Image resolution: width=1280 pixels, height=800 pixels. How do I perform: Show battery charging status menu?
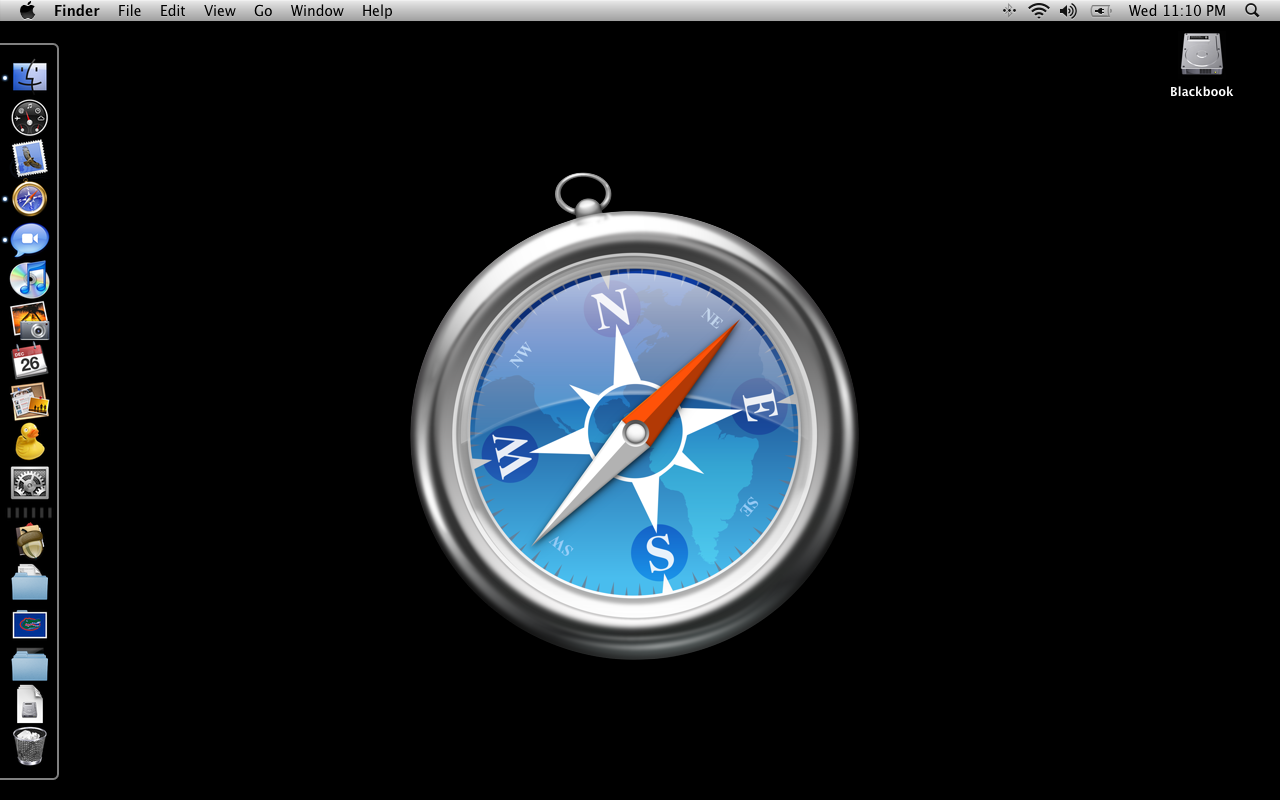click(x=1101, y=11)
